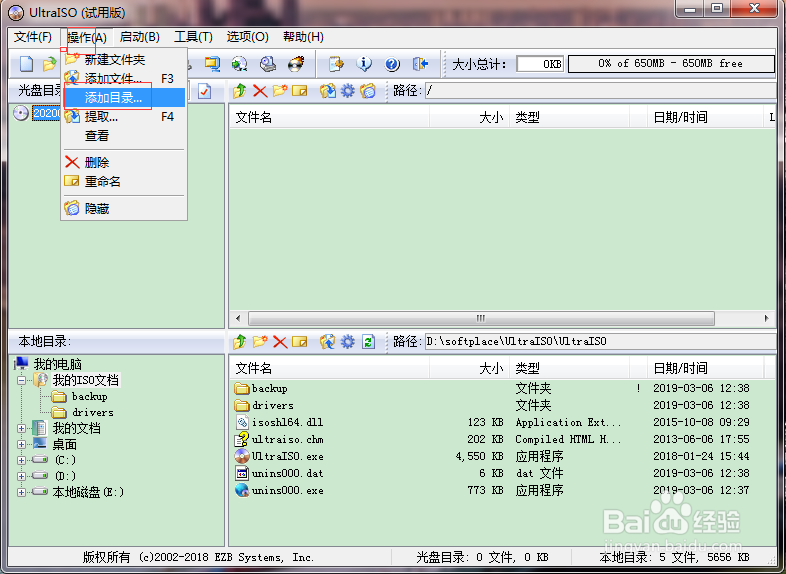786x574 pixels.
Task: Click the Rename icon in local pane toolbar
Action: pyautogui.click(x=300, y=342)
